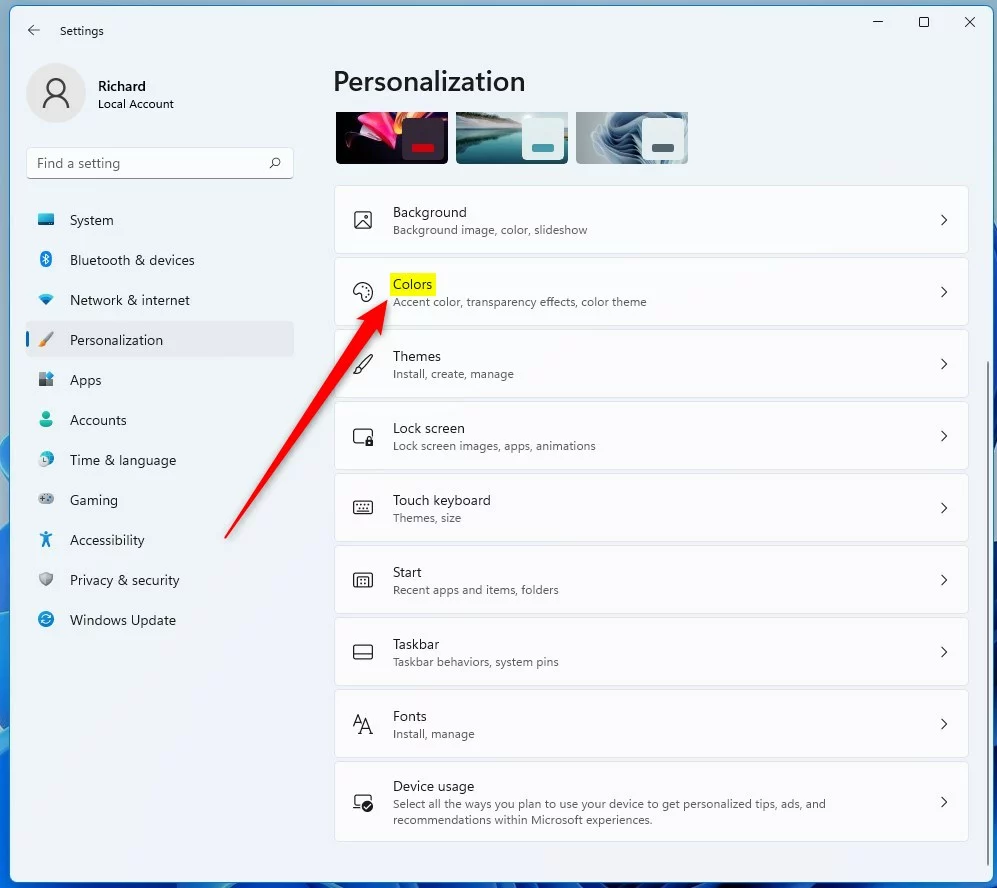Viewport: 997px width, 888px height.
Task: Select the lake landscape theme thumbnail
Action: click(x=512, y=138)
